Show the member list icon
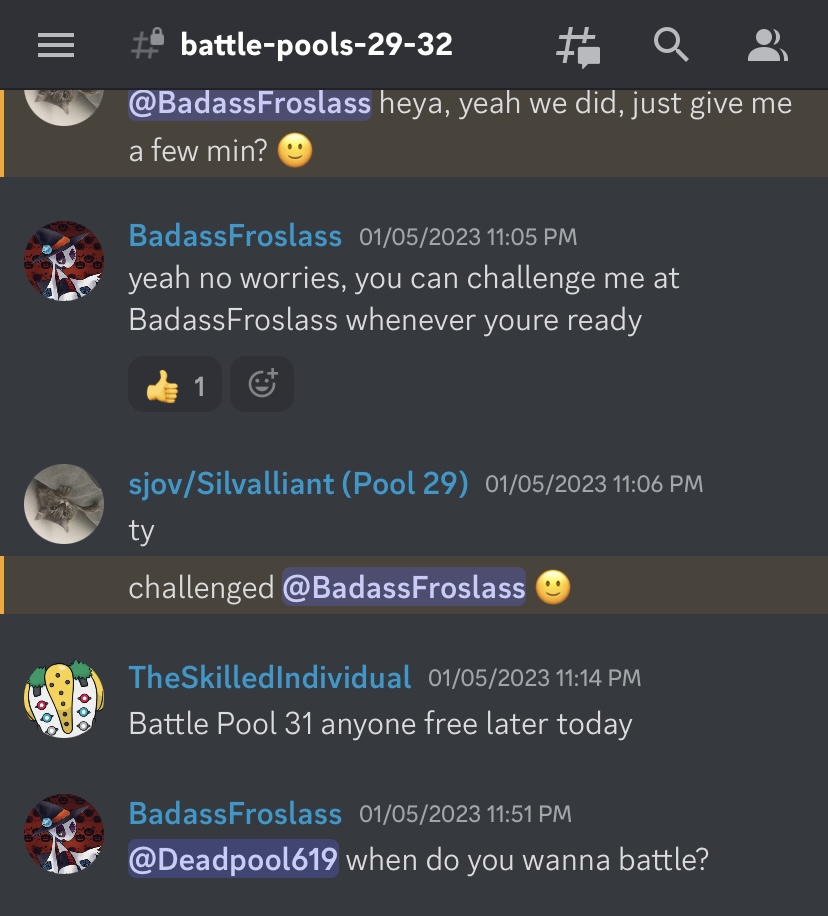 pyautogui.click(x=767, y=45)
